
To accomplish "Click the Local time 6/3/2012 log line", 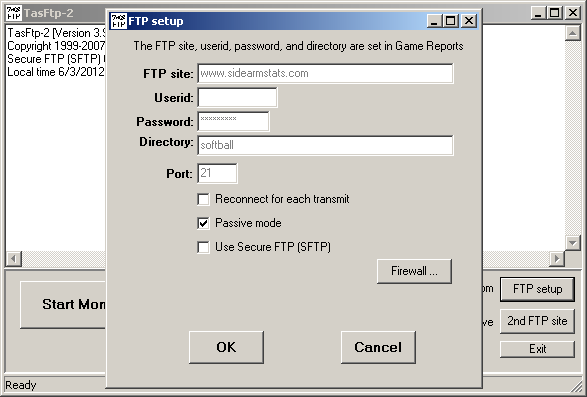I will [x=56, y=72].
